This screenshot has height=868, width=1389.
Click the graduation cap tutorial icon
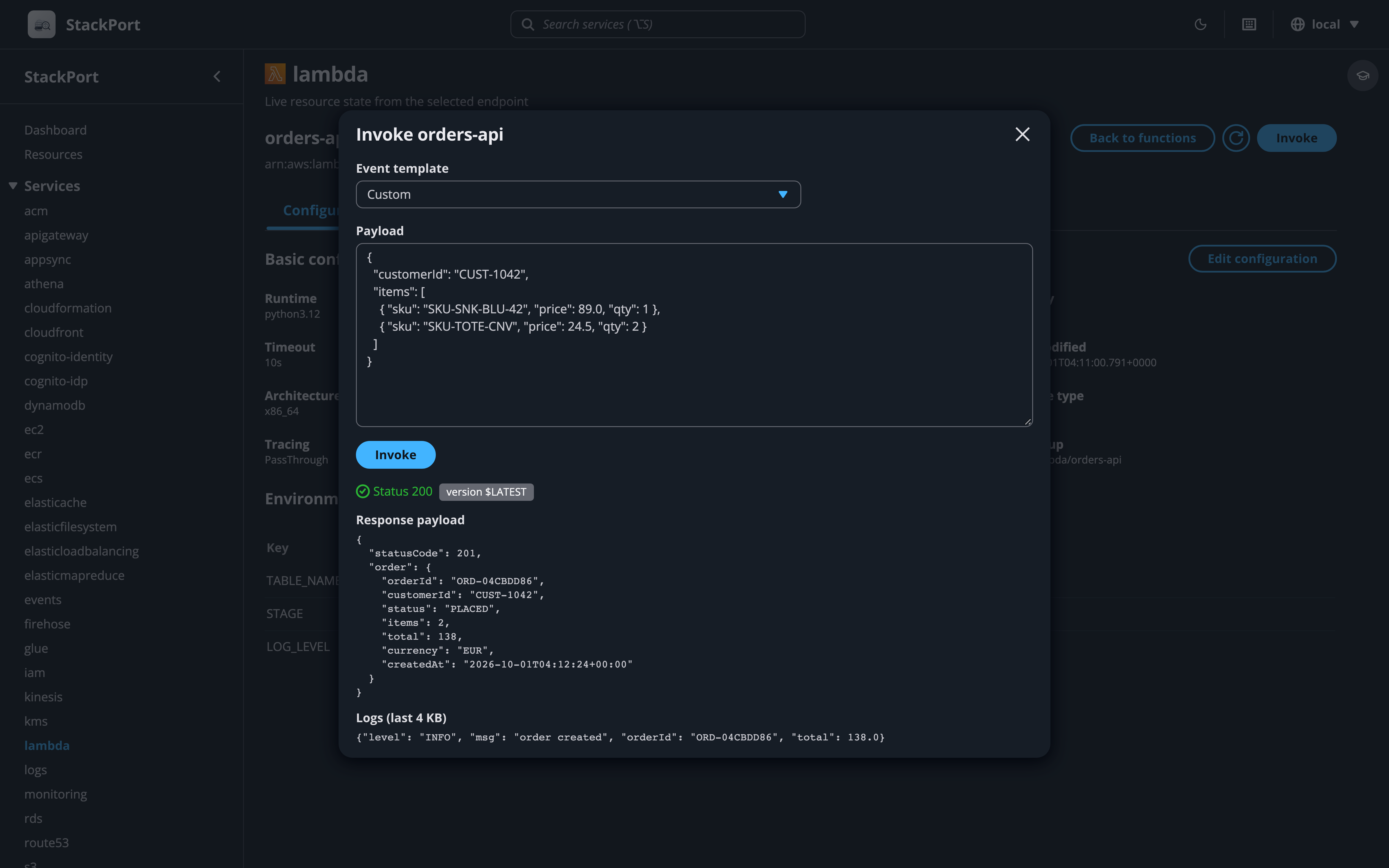click(x=1363, y=75)
